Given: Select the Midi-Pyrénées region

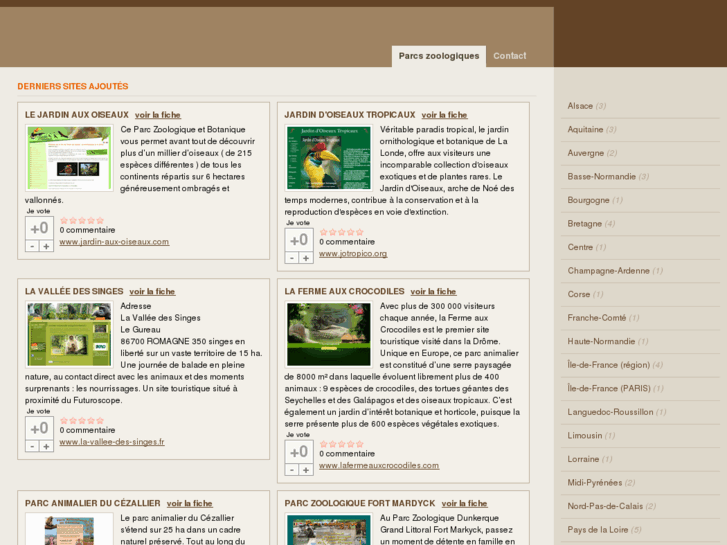Looking at the screenshot, I should click(x=595, y=483).
